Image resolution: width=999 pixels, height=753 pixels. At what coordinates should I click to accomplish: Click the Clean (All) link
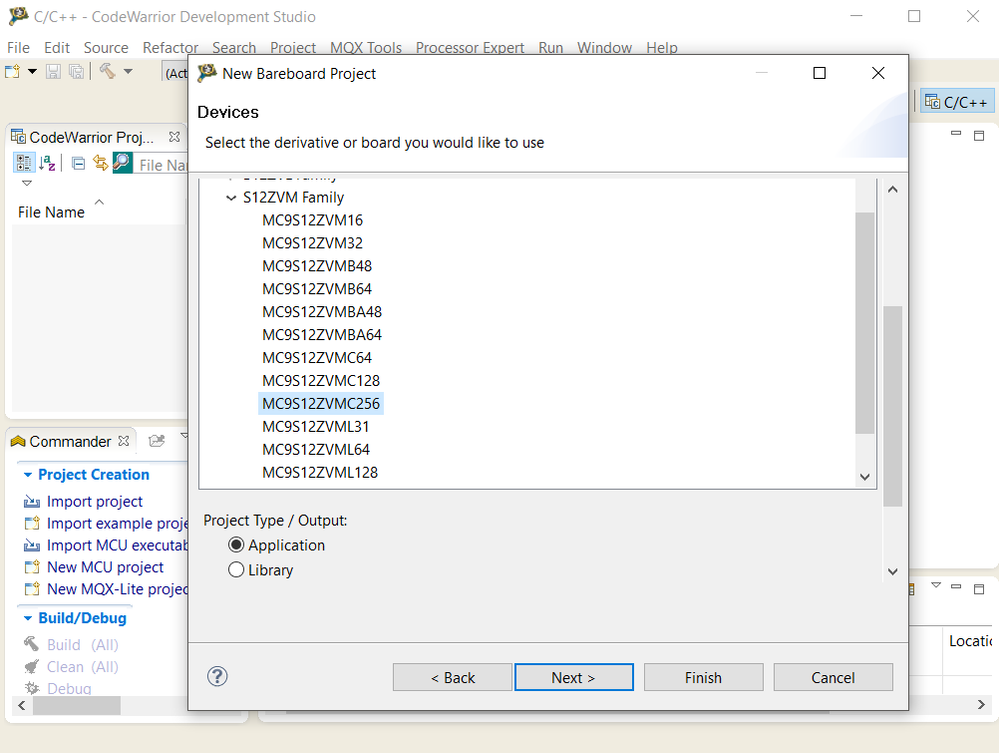(x=83, y=667)
